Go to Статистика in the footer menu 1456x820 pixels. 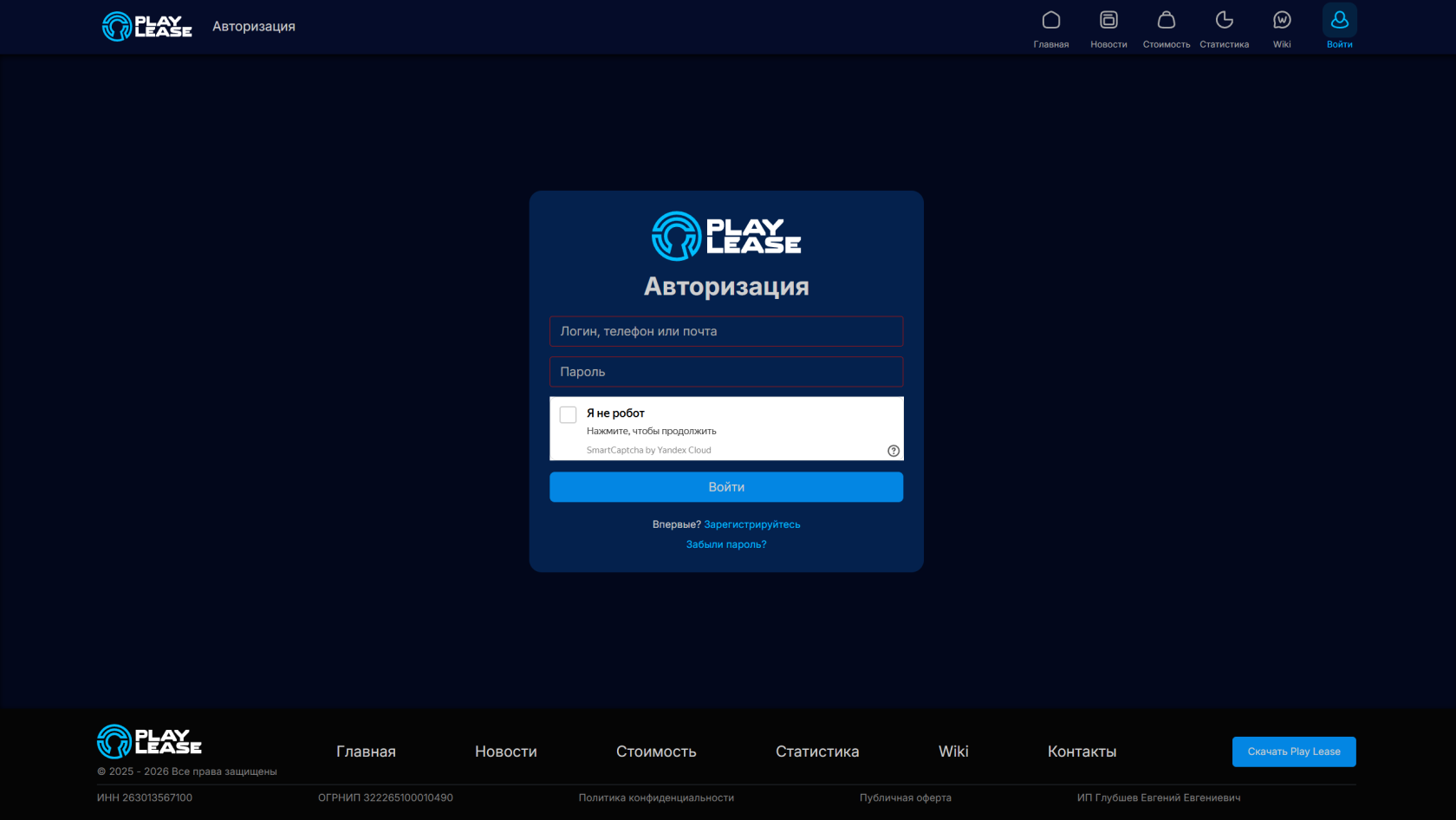tap(817, 752)
